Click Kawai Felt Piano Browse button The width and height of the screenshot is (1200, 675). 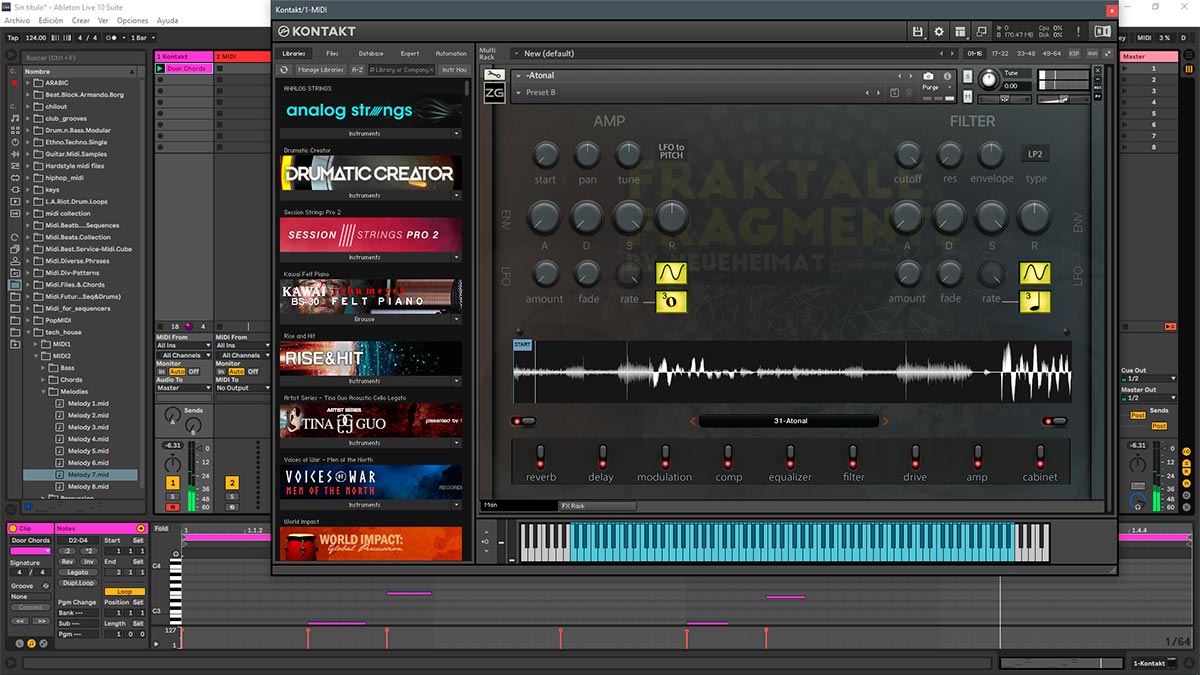(364, 319)
